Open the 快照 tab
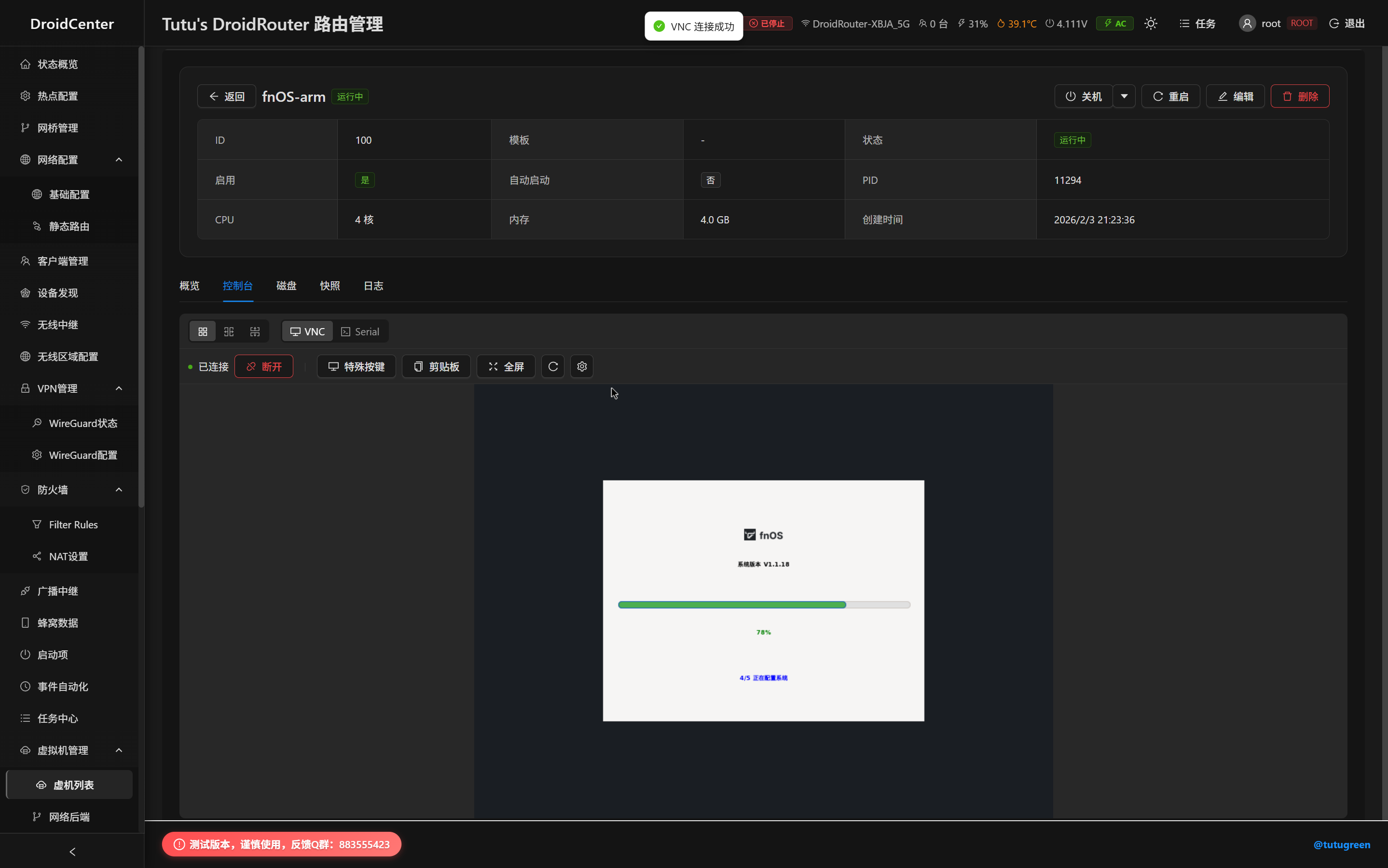Image resolution: width=1388 pixels, height=868 pixels. click(x=330, y=286)
